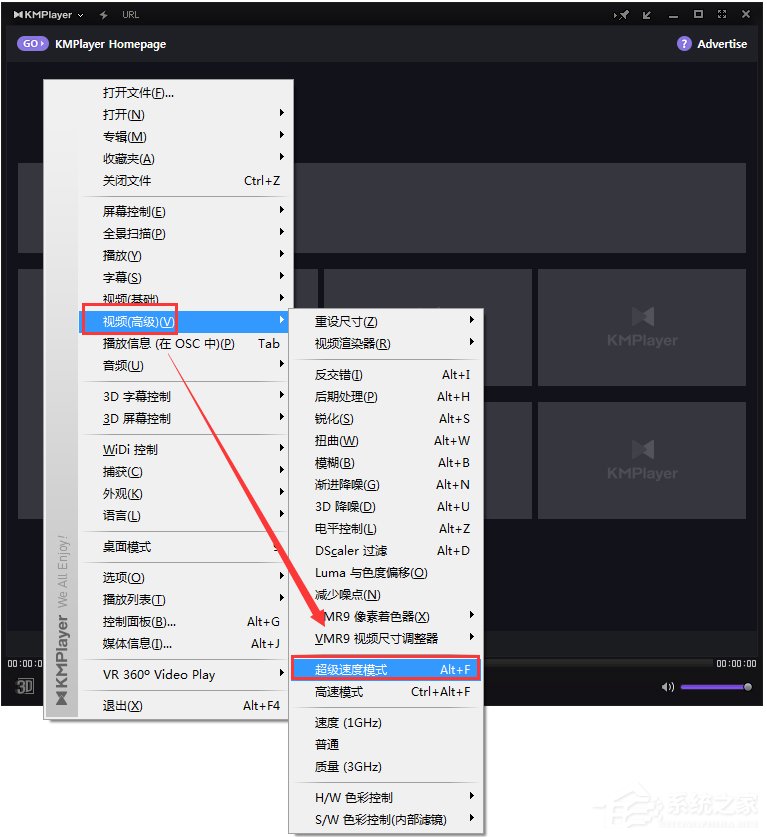The image size is (767, 837).
Task: Click the playback seek bar
Action: click(598, 663)
